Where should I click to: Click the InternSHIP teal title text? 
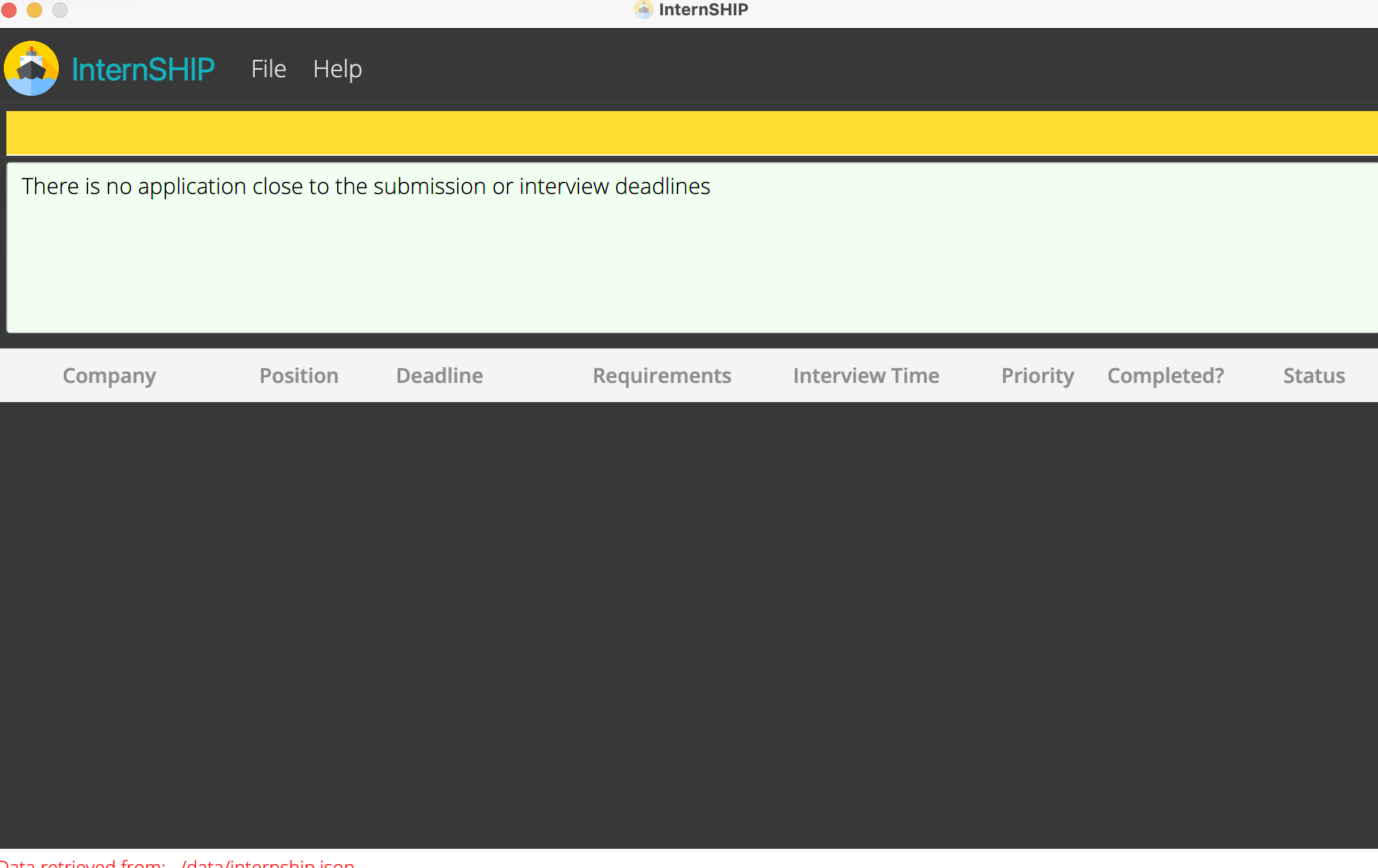point(143,69)
